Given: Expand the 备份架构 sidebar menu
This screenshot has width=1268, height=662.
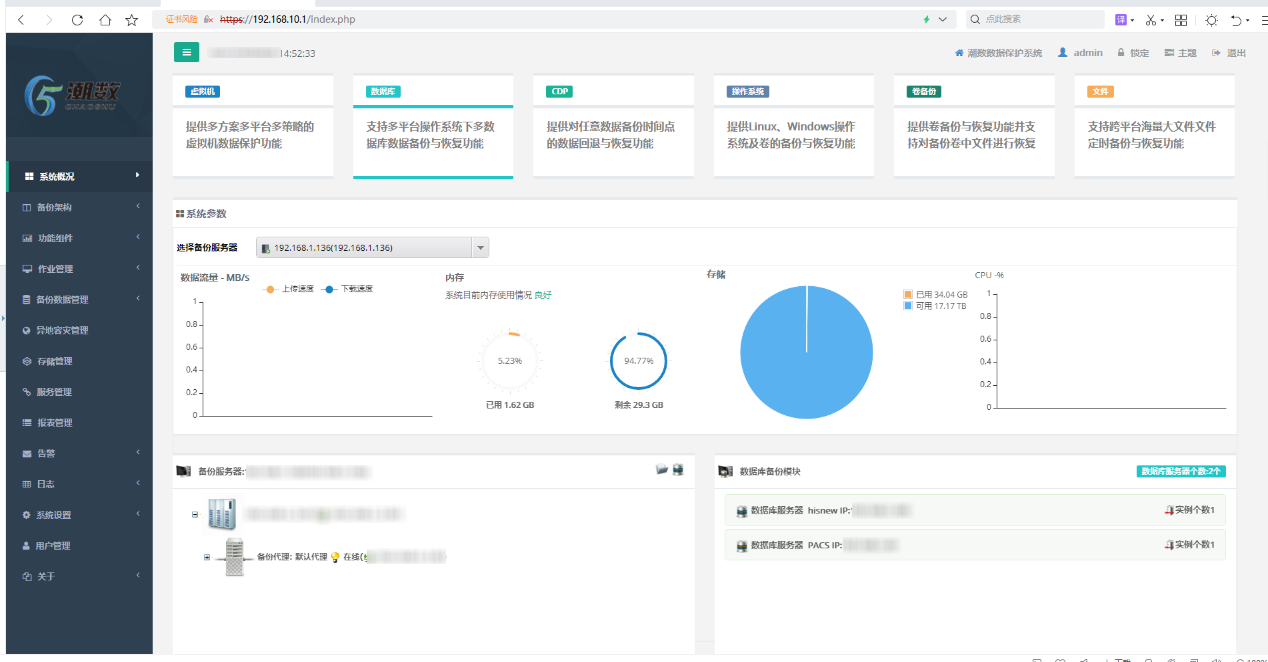Looking at the screenshot, I should point(80,207).
